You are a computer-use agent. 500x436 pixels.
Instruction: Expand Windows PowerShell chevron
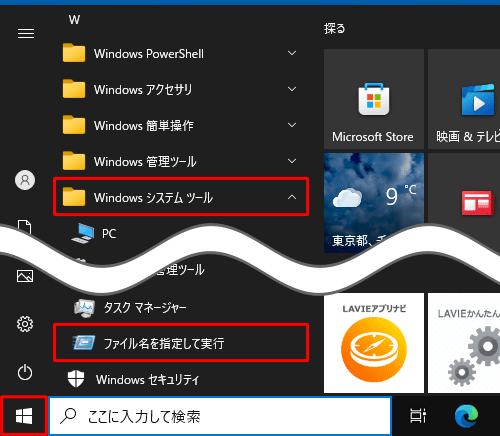click(x=292, y=53)
